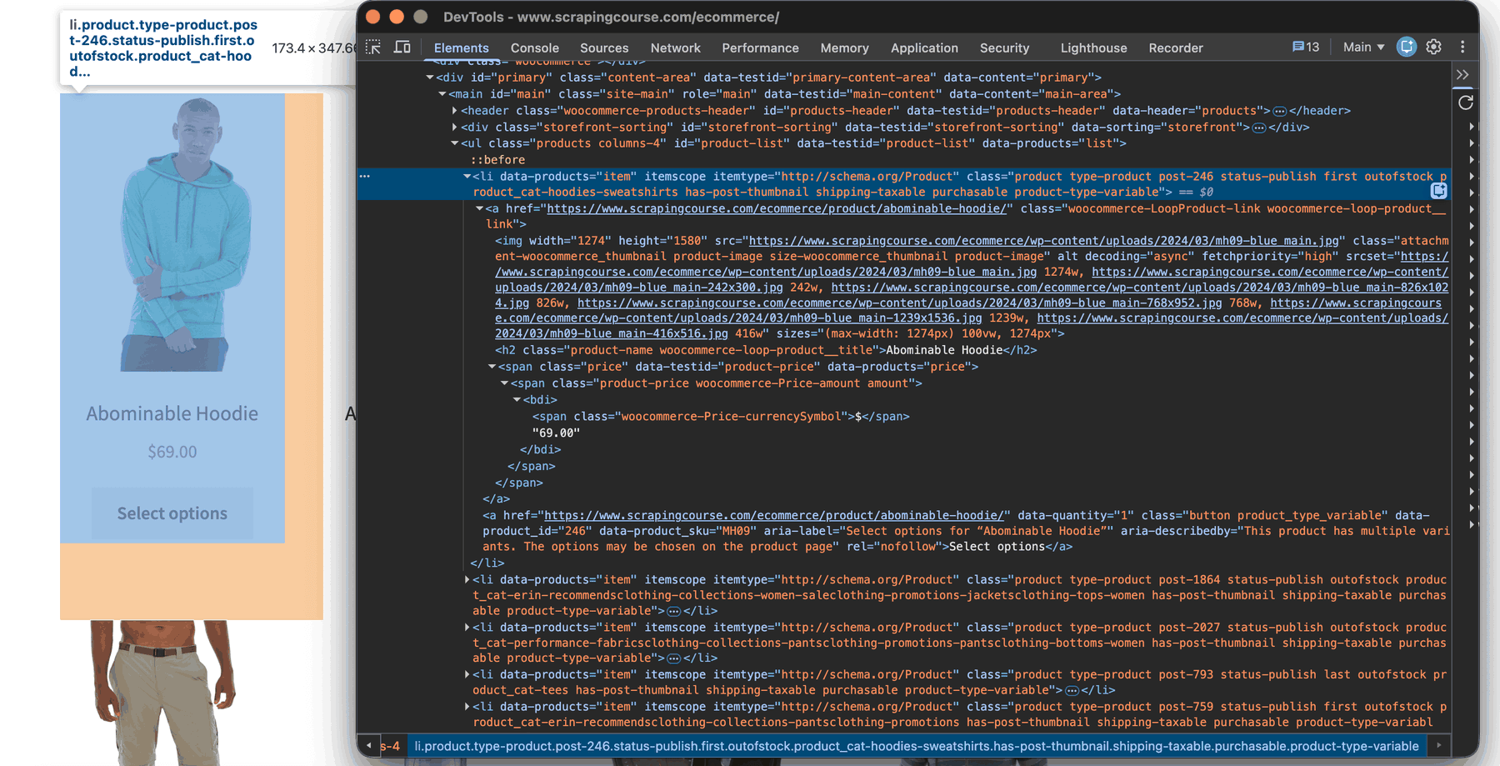1500x766 pixels.
Task: Click the refresh icon in sidebar
Action: pyautogui.click(x=1466, y=102)
